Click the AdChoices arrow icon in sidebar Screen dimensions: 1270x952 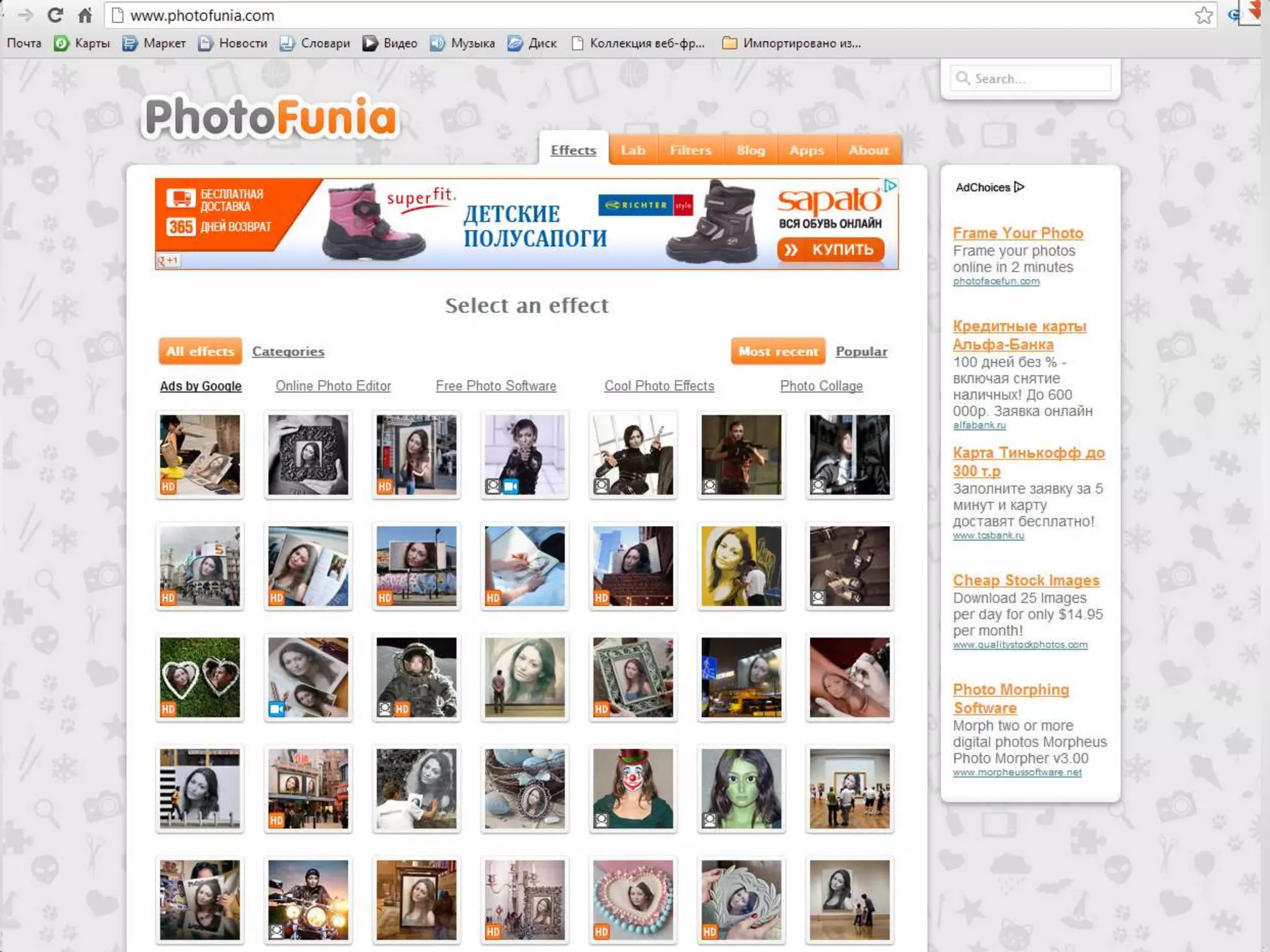point(1019,187)
